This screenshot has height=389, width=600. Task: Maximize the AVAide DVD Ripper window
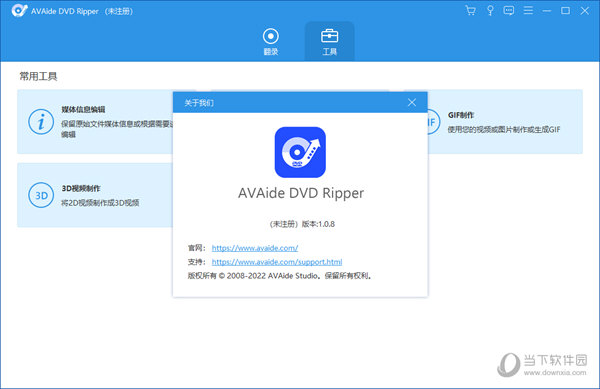pyautogui.click(x=565, y=11)
